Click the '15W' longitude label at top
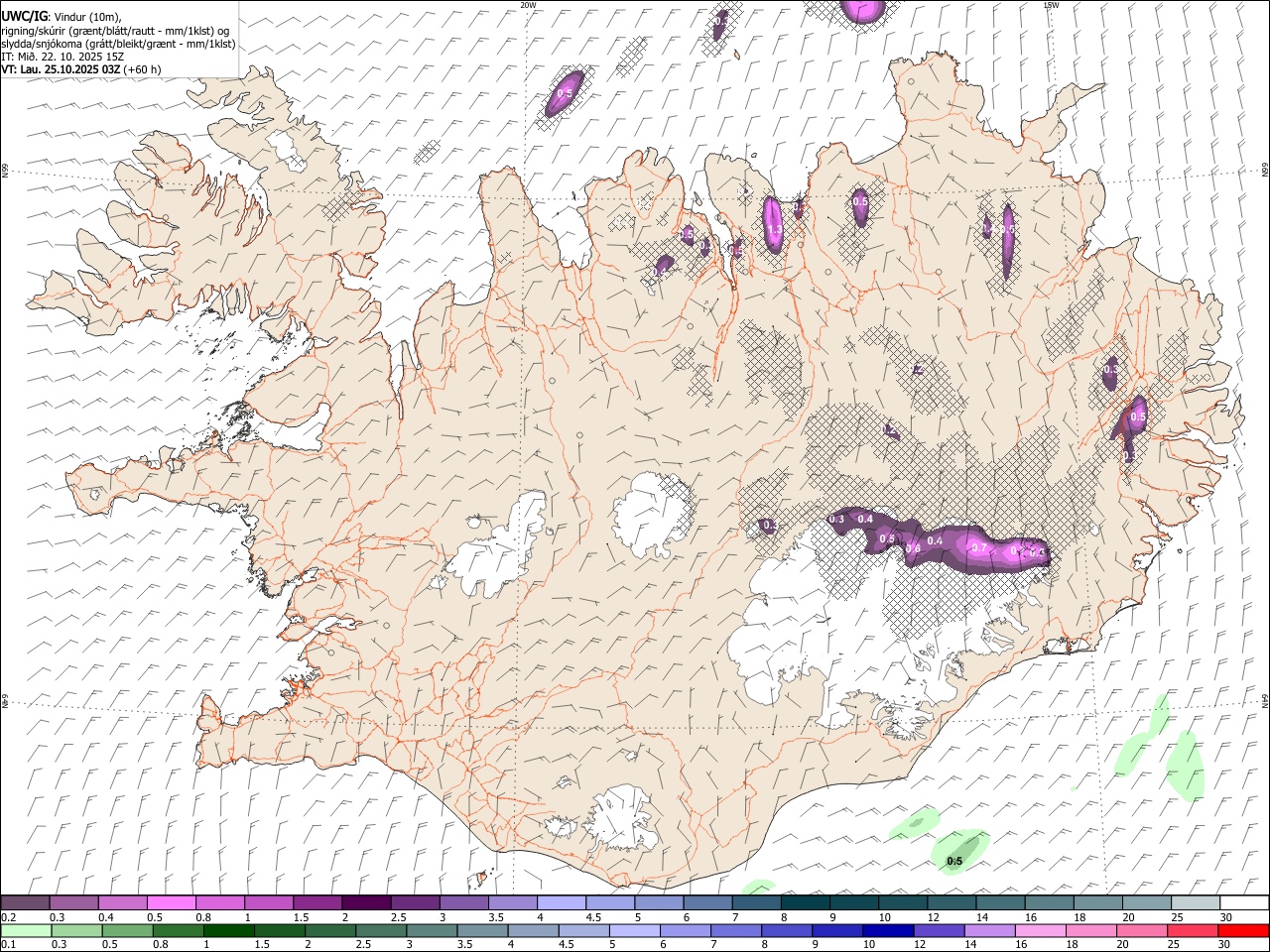Viewport: 1270px width, 952px height. tap(1051, 5)
